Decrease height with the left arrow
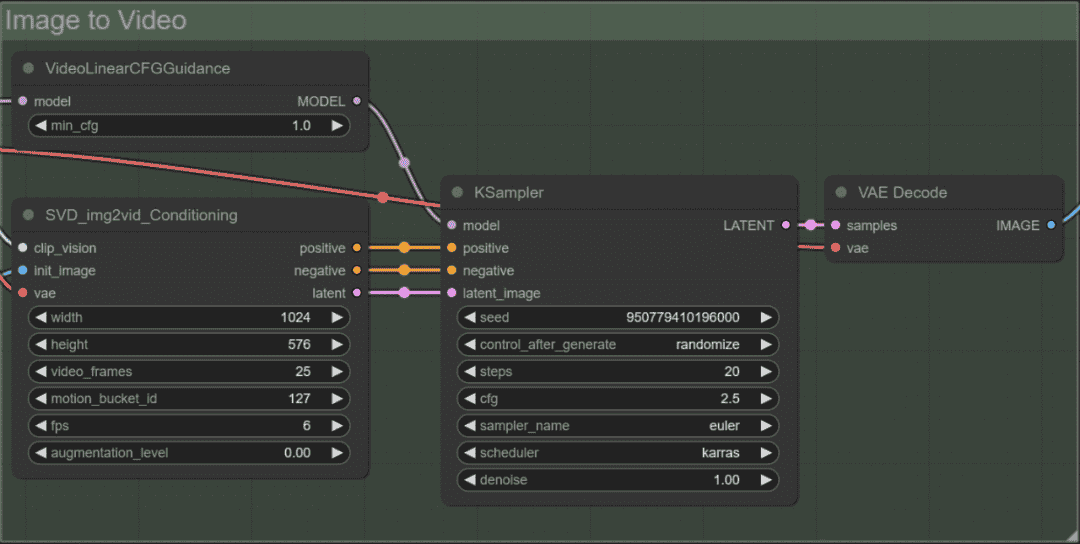Image resolution: width=1080 pixels, height=544 pixels. [x=41, y=344]
